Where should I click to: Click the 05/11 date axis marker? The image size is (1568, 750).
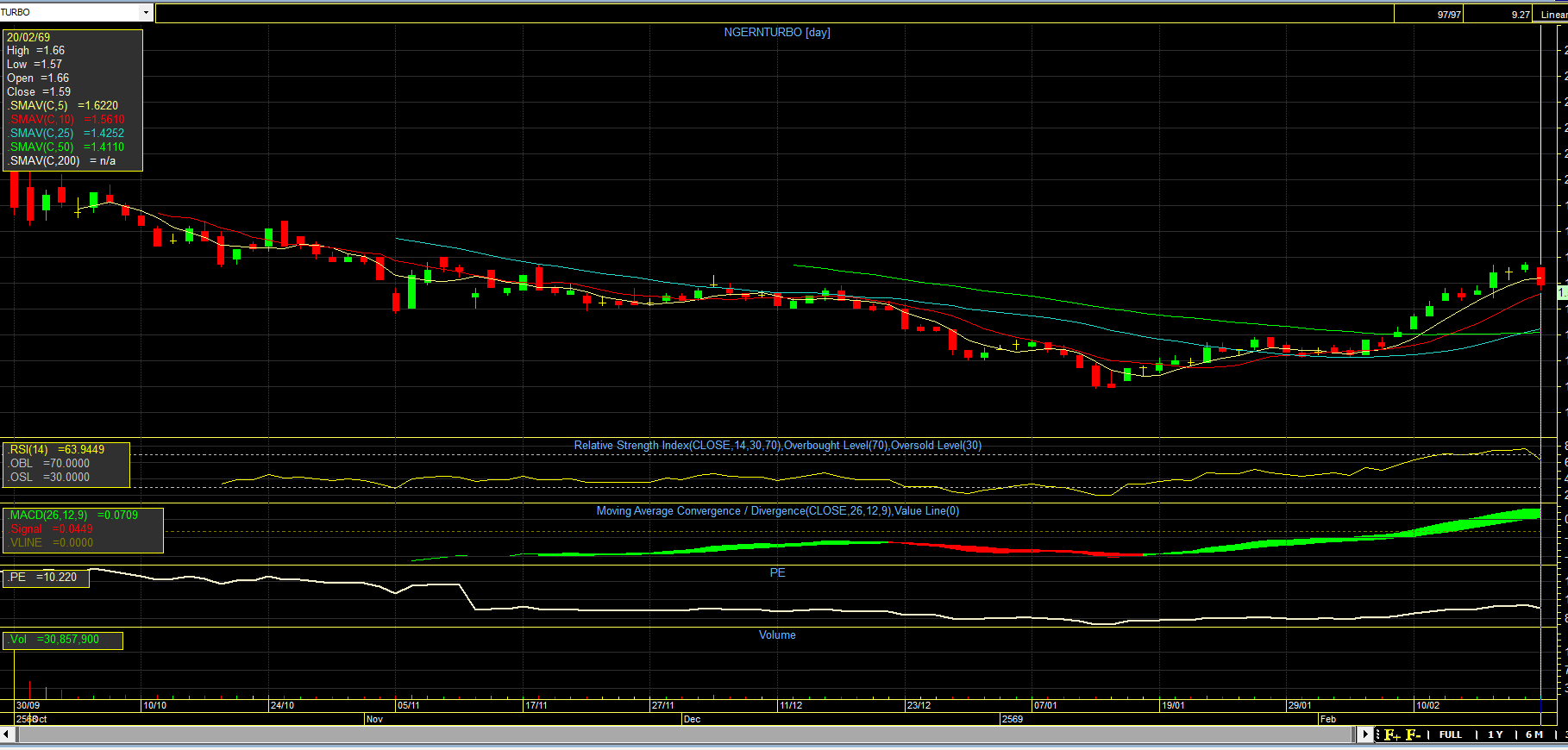coord(409,705)
